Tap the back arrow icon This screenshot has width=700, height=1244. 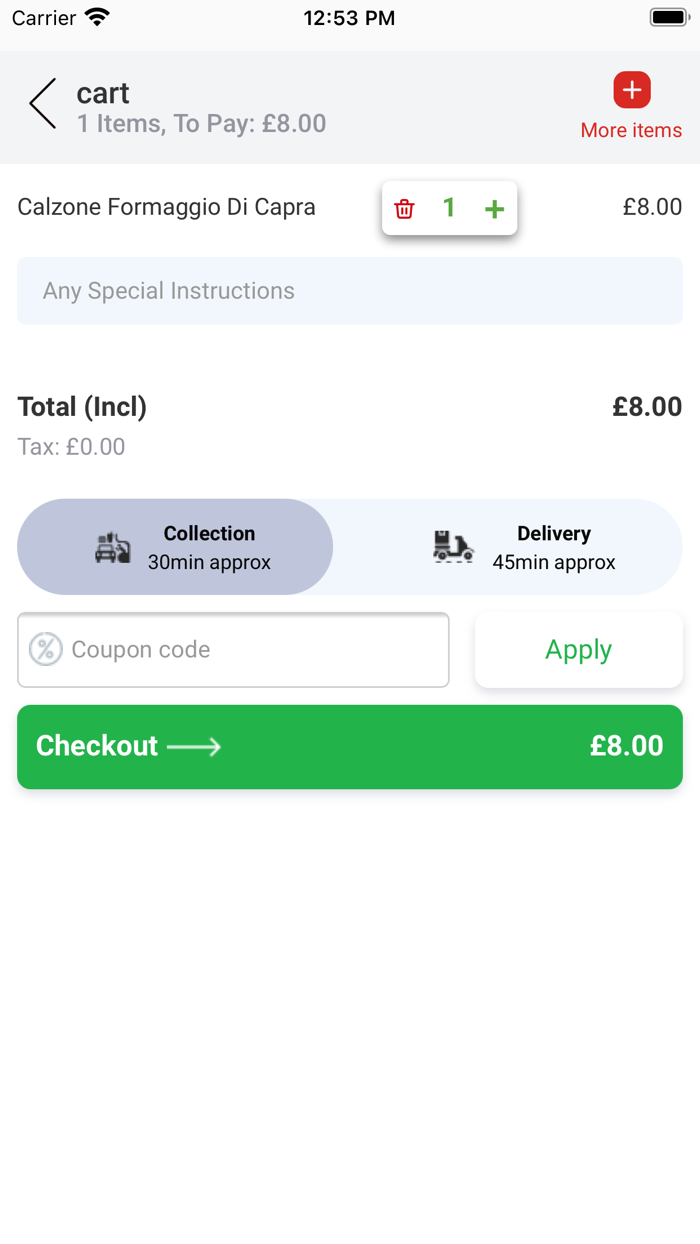point(43,104)
